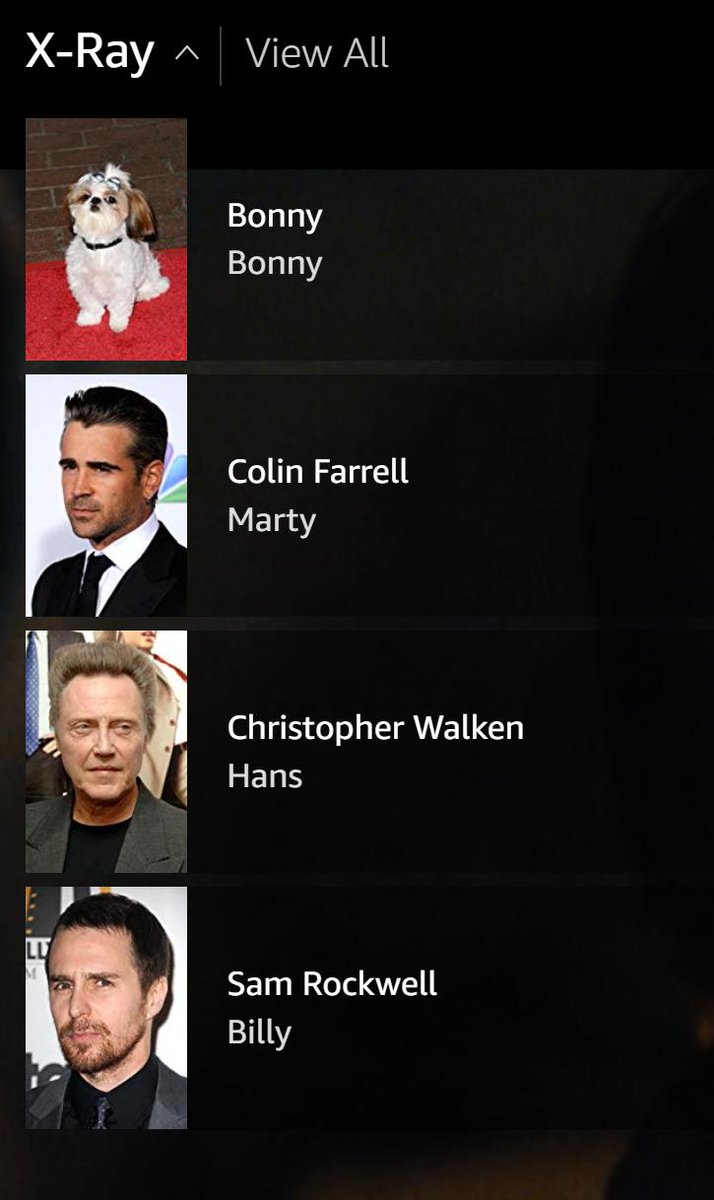Collapse the X-Ray panel with the chevron
The width and height of the screenshot is (714, 1200).
click(187, 53)
